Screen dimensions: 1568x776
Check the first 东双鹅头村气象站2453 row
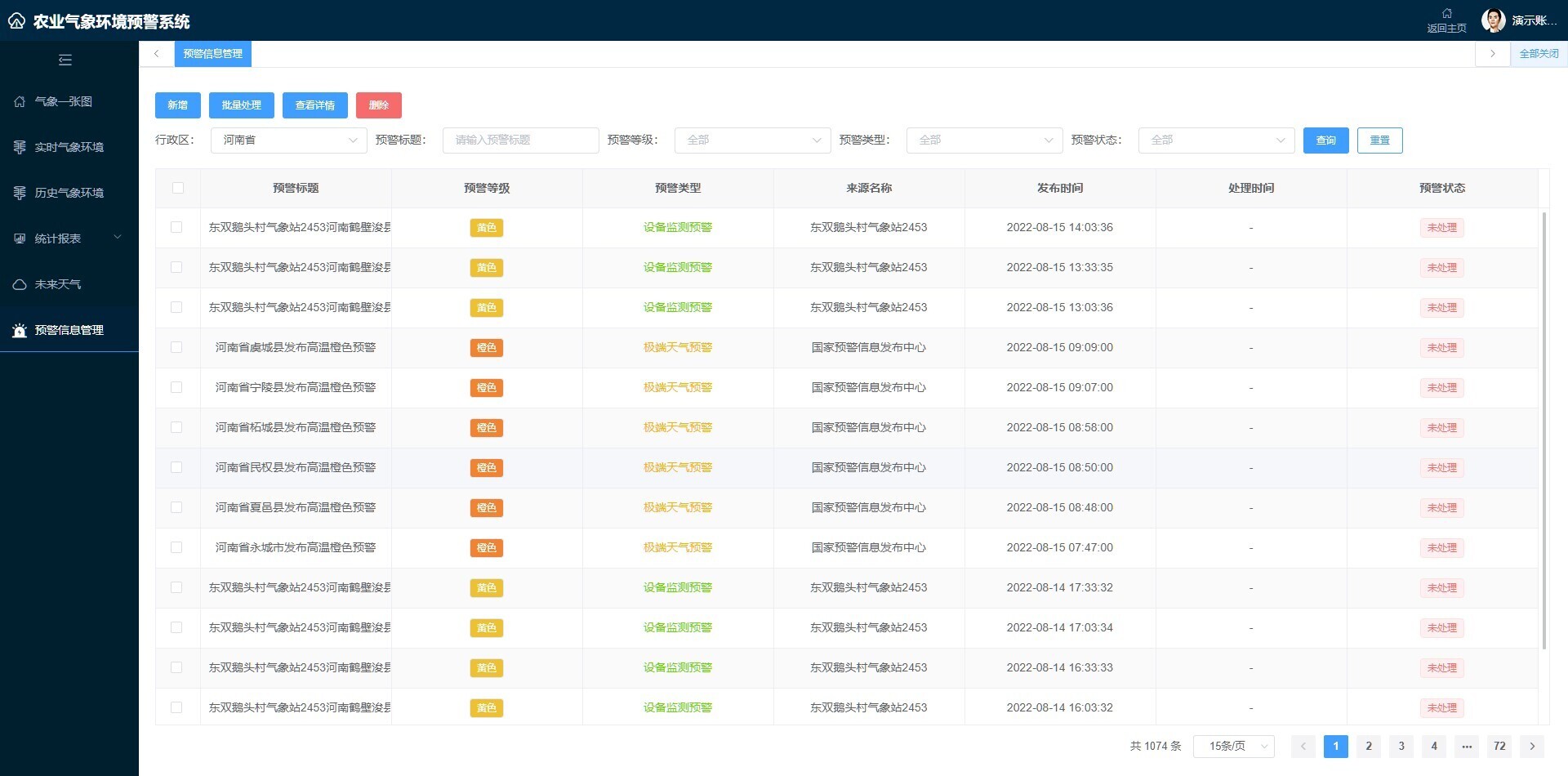pyautogui.click(x=177, y=227)
